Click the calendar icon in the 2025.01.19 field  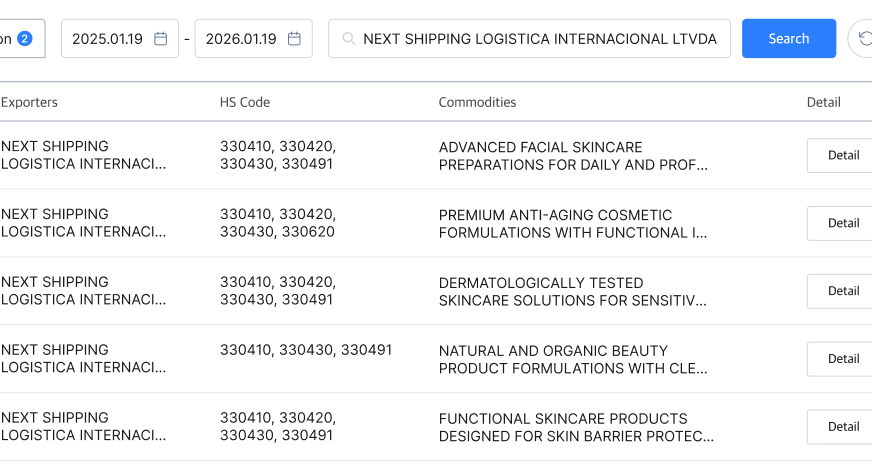160,39
